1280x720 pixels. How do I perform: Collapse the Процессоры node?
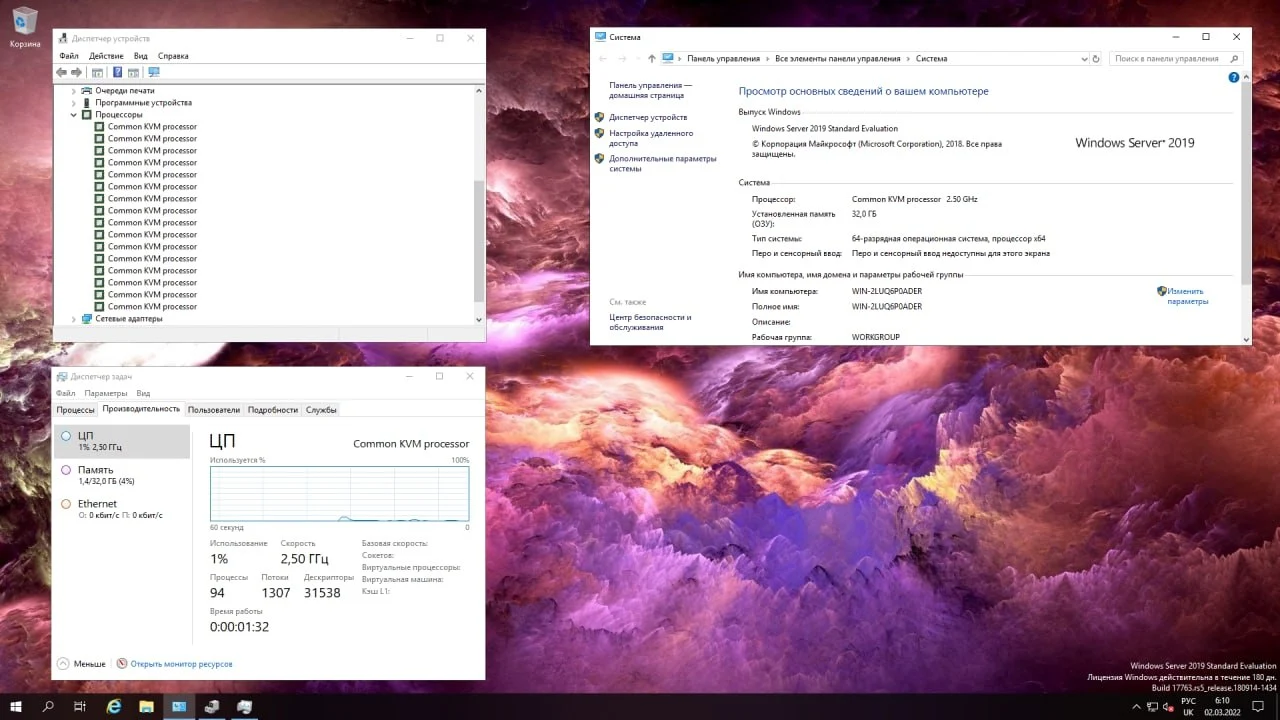pyautogui.click(x=74, y=114)
